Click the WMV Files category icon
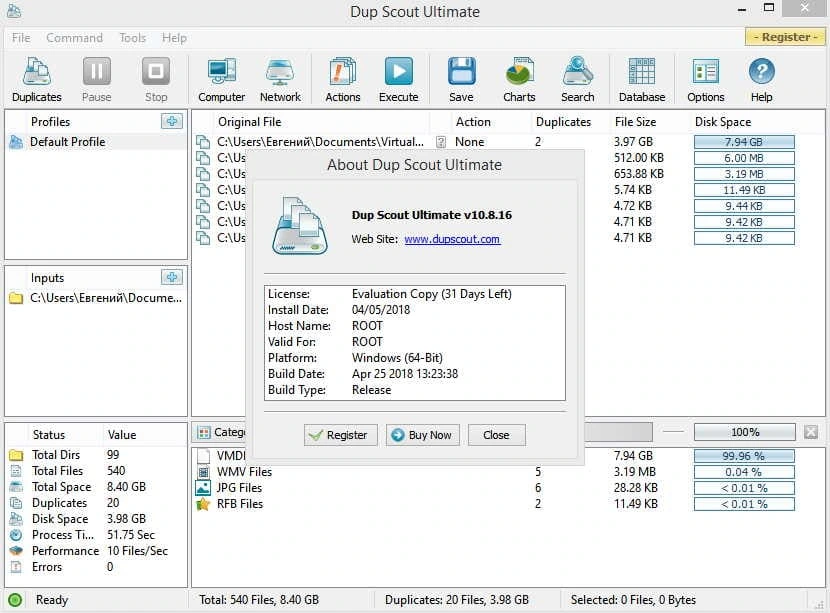Viewport: 830px width, 613px height. (x=203, y=472)
